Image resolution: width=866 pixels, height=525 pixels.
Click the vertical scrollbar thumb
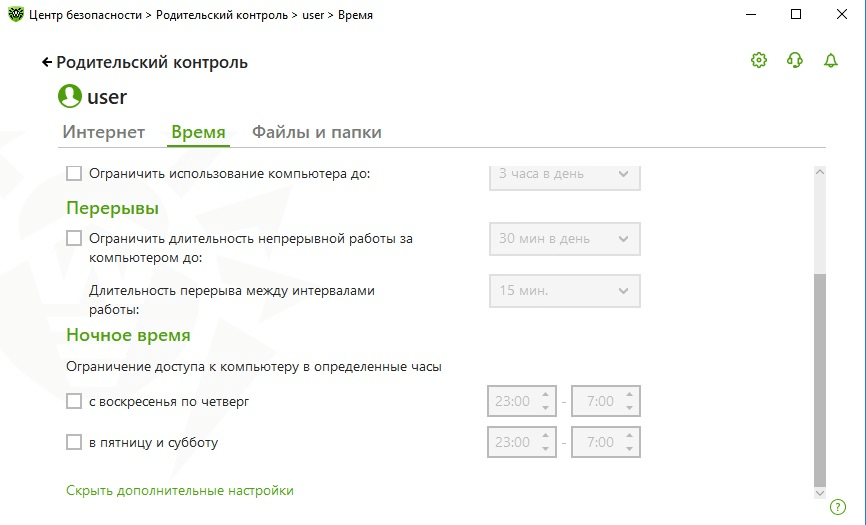tap(821, 378)
